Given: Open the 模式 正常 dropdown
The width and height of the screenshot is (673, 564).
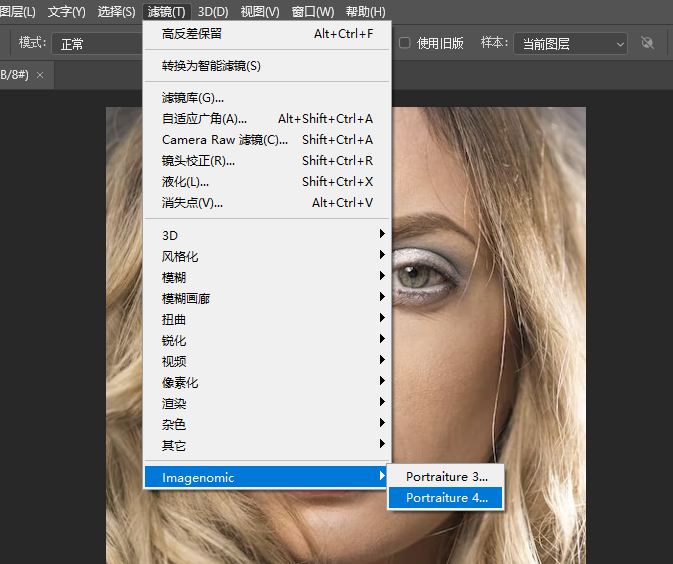Looking at the screenshot, I should tap(95, 44).
